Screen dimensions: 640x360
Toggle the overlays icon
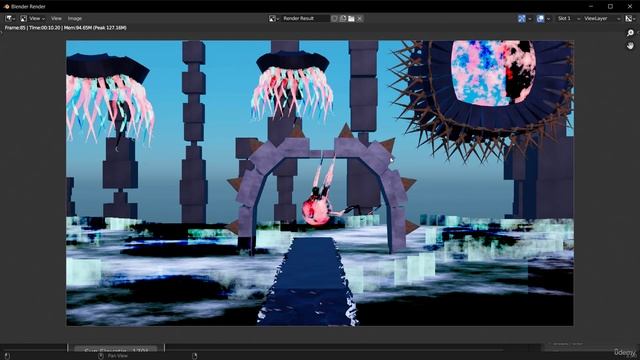point(540,18)
